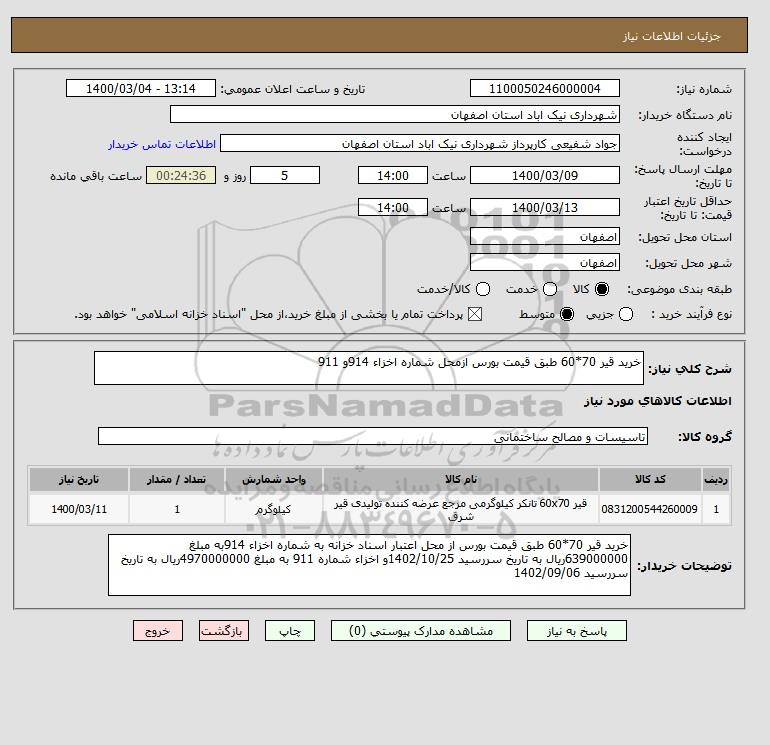
Task: Choose the متوسط purchase type radio
Action: [567, 314]
